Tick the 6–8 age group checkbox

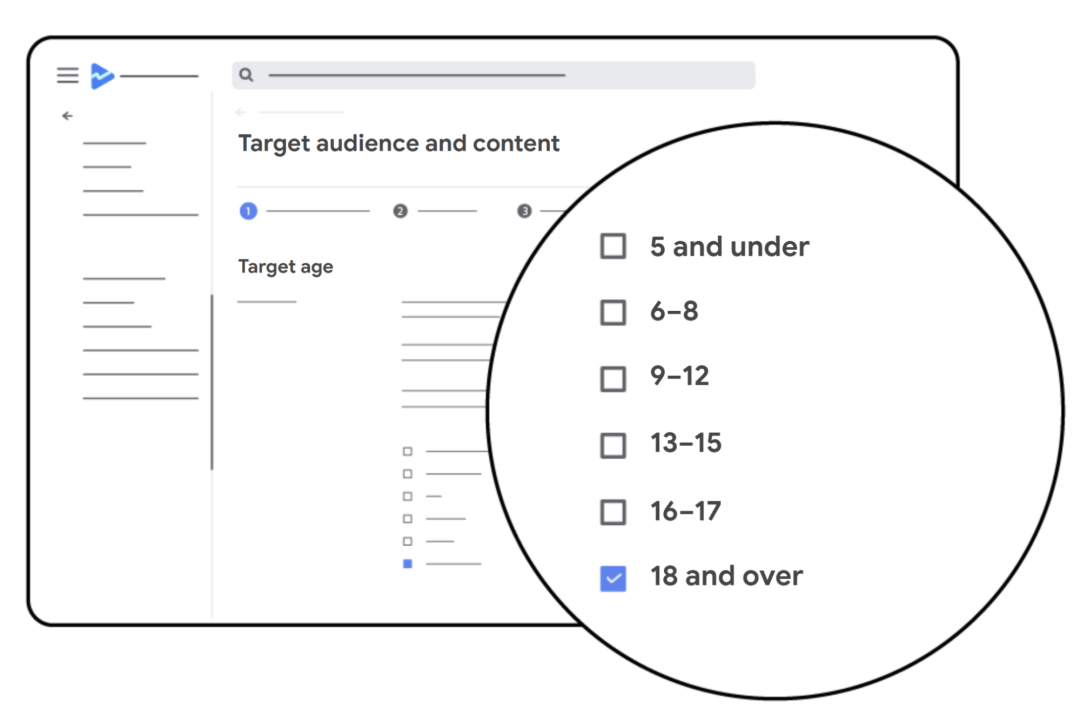(613, 312)
